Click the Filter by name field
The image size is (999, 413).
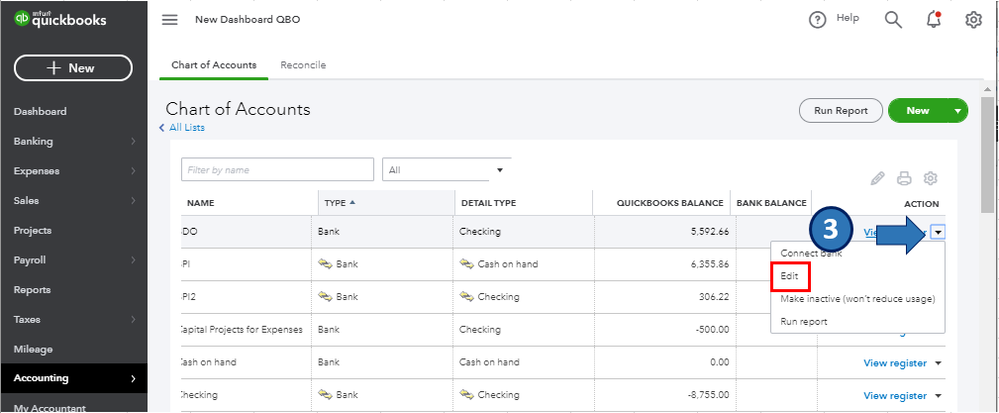[277, 170]
